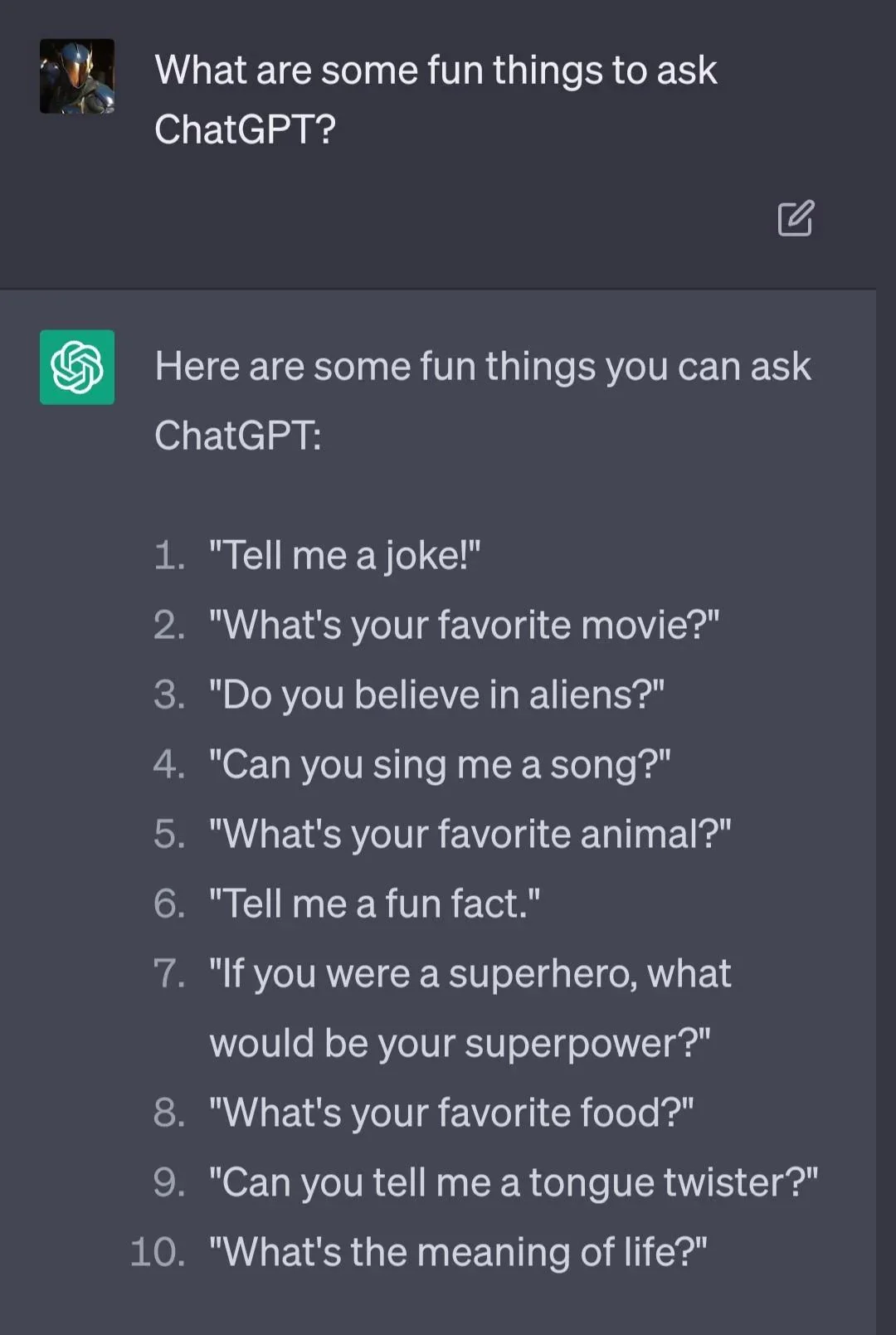Select "What's your favorite movie?" suggestion

(464, 625)
